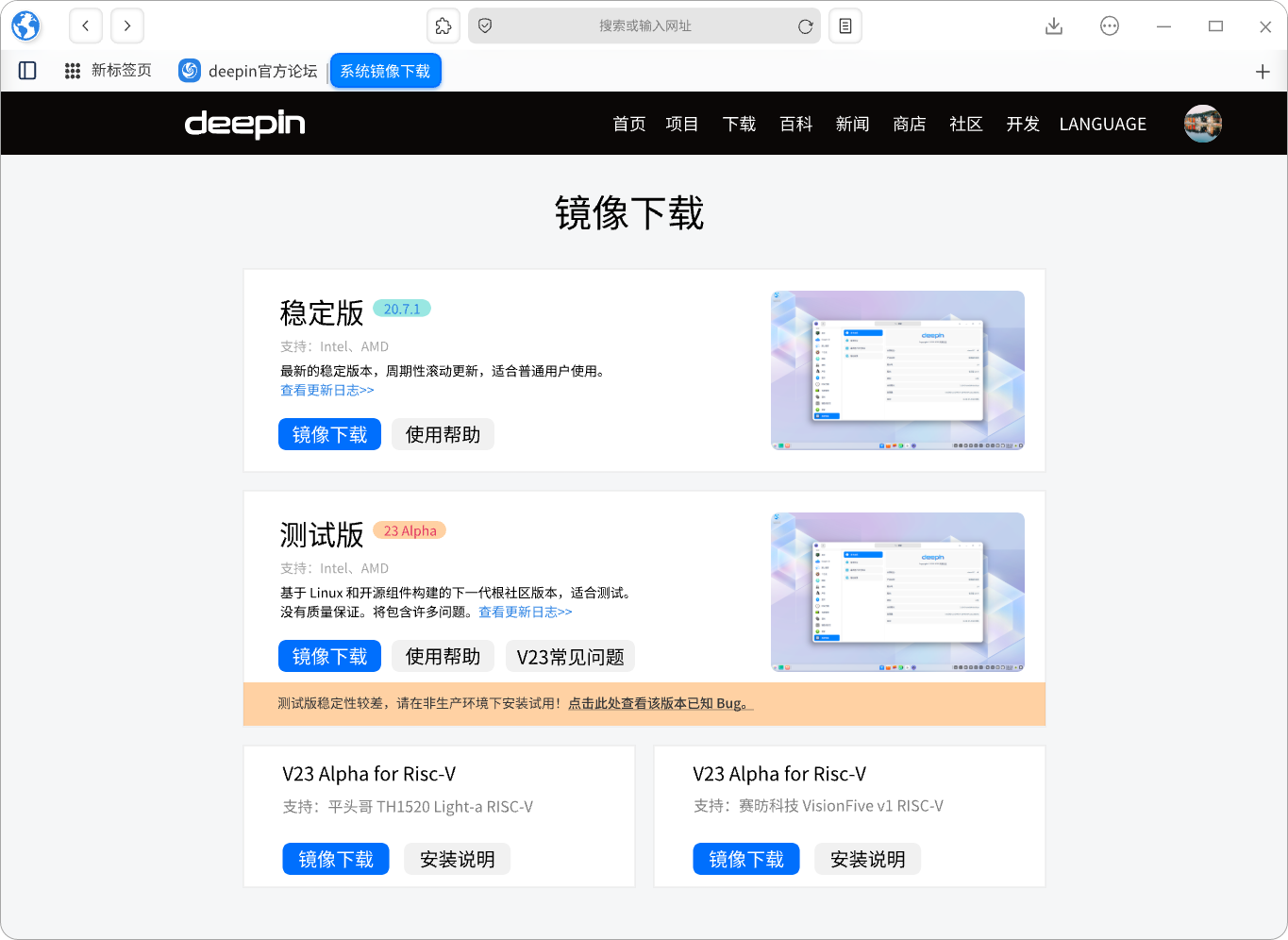Open the 新闻 navigation menu item
This screenshot has width=1288, height=940.
852,124
